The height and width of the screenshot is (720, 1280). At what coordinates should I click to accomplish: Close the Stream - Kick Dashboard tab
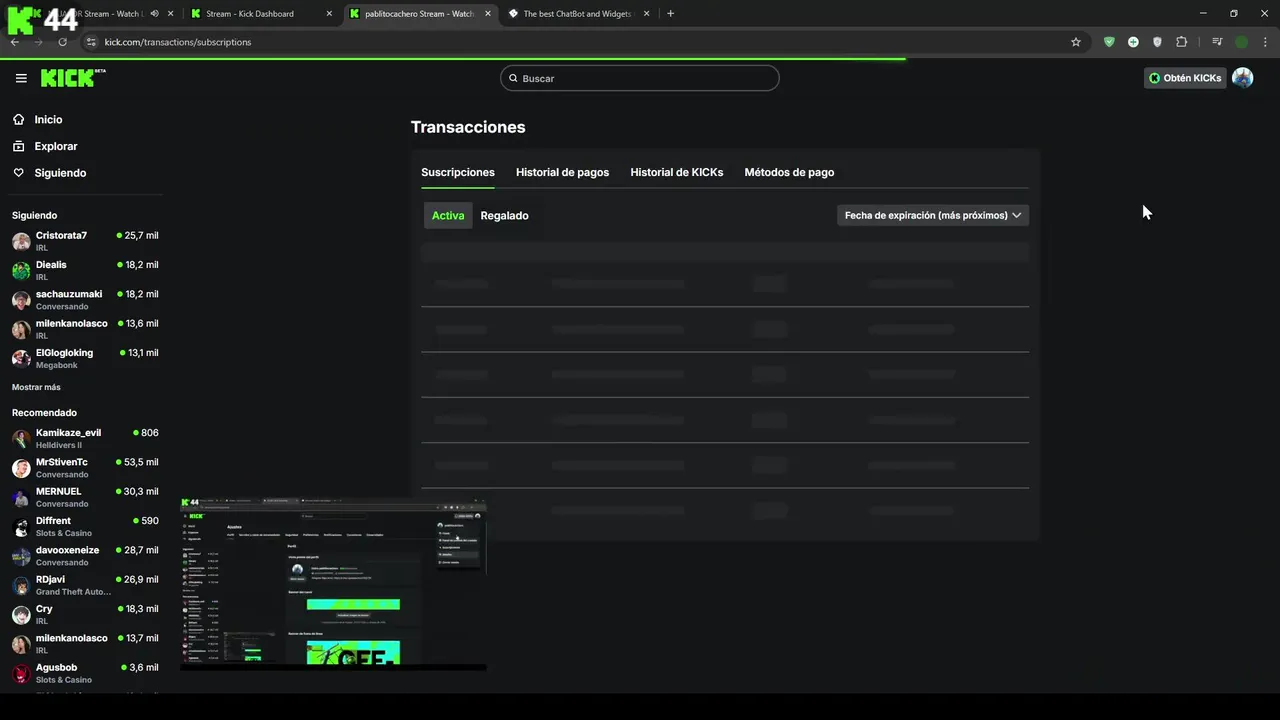[x=329, y=14]
